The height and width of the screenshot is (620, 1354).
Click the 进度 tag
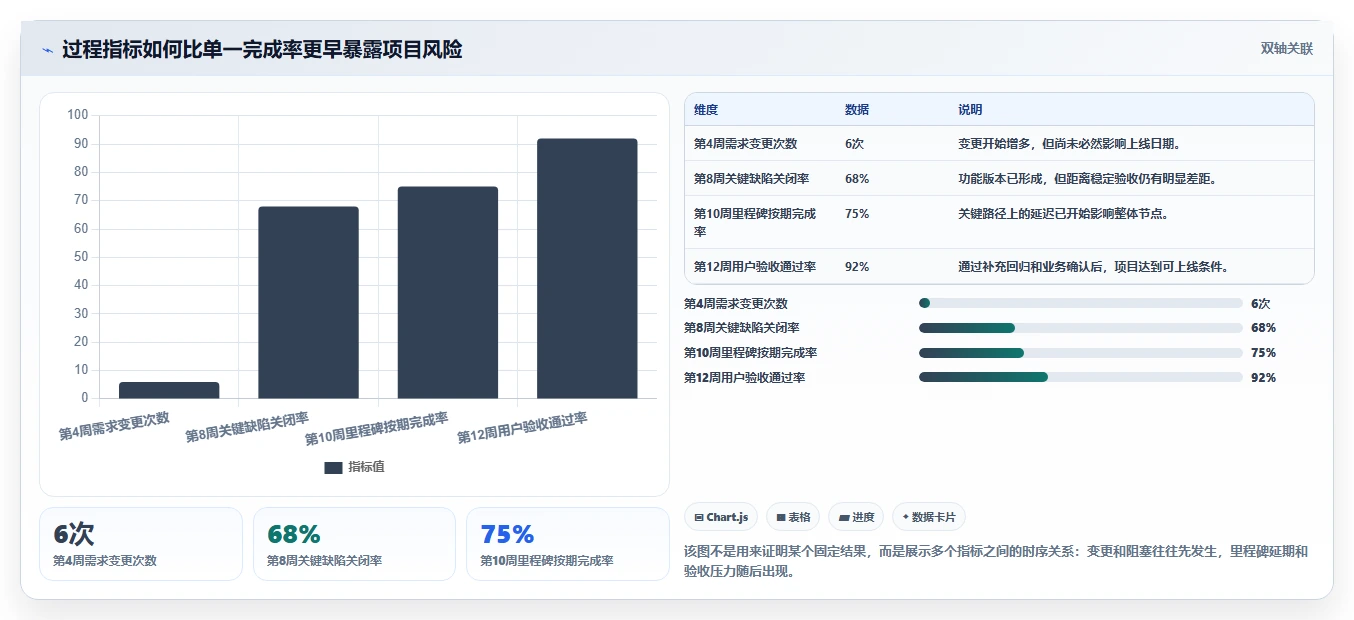click(x=856, y=517)
